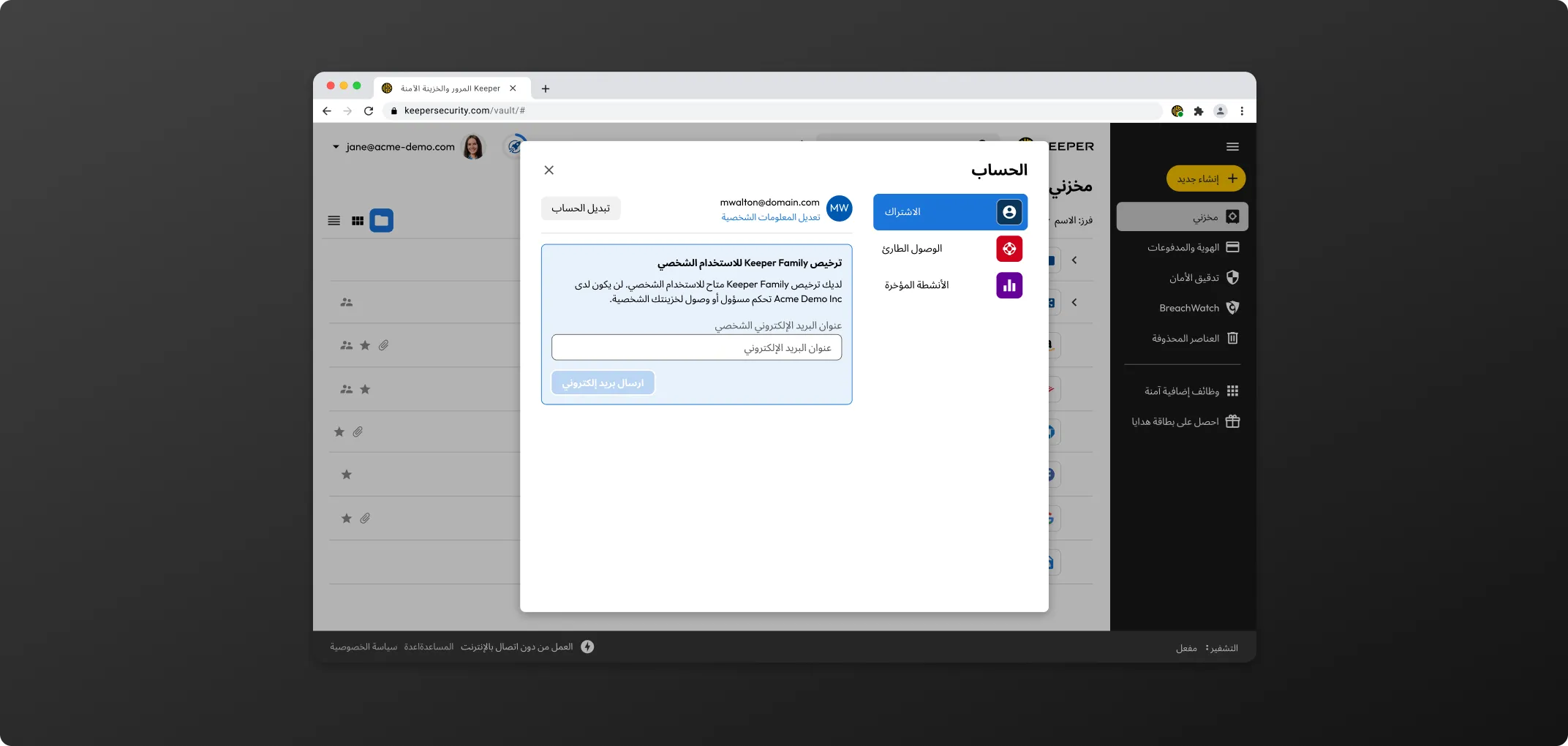Open فرز: الاسم sort by name dropdown
The height and width of the screenshot is (746, 1568).
pos(1072,220)
